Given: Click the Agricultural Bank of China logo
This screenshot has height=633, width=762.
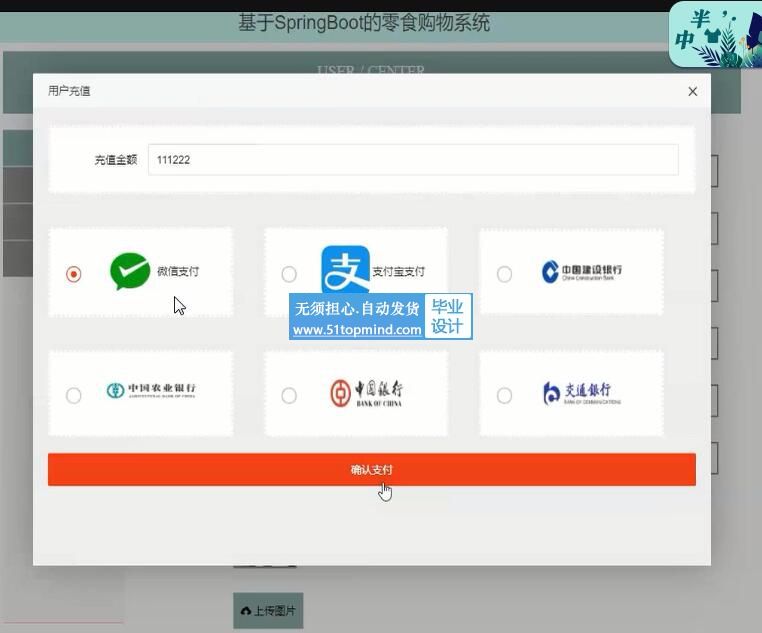Looking at the screenshot, I should [151, 391].
